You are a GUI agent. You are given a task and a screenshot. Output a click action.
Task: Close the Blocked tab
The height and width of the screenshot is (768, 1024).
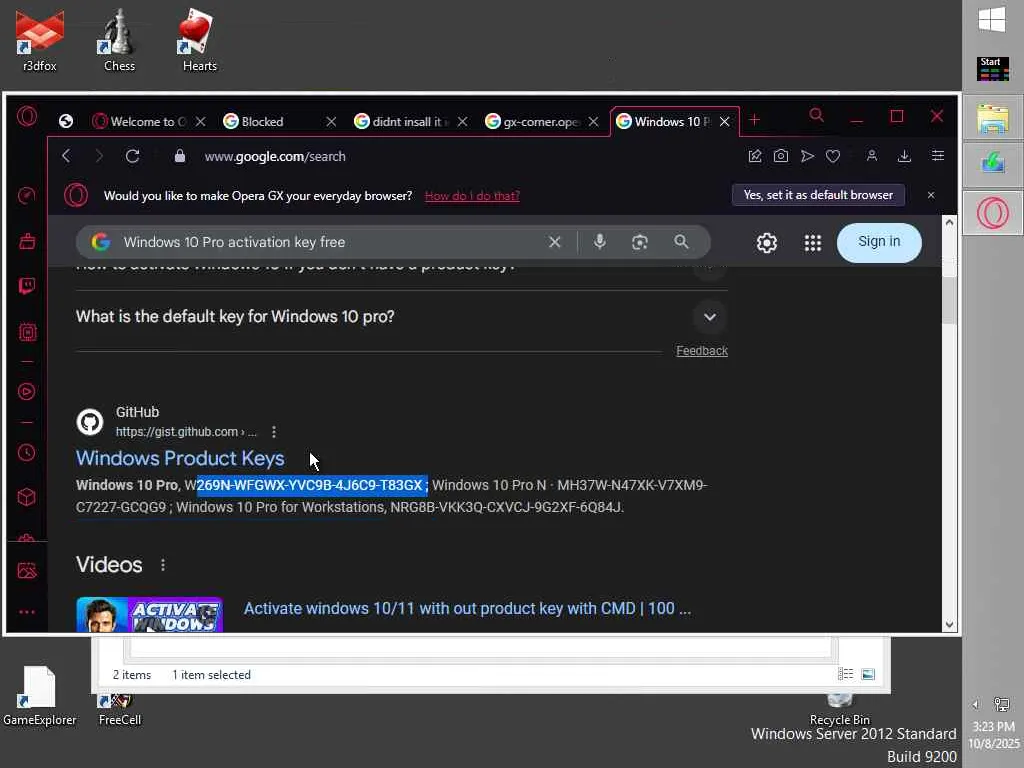[x=331, y=121]
